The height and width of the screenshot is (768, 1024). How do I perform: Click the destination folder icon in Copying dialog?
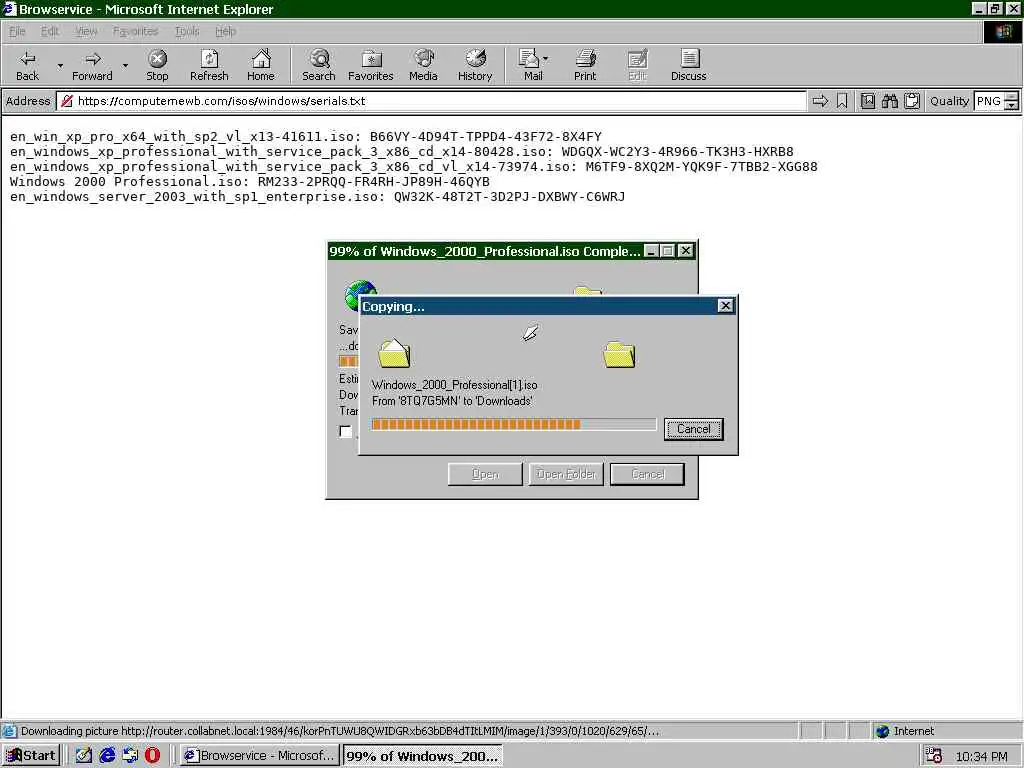click(619, 355)
